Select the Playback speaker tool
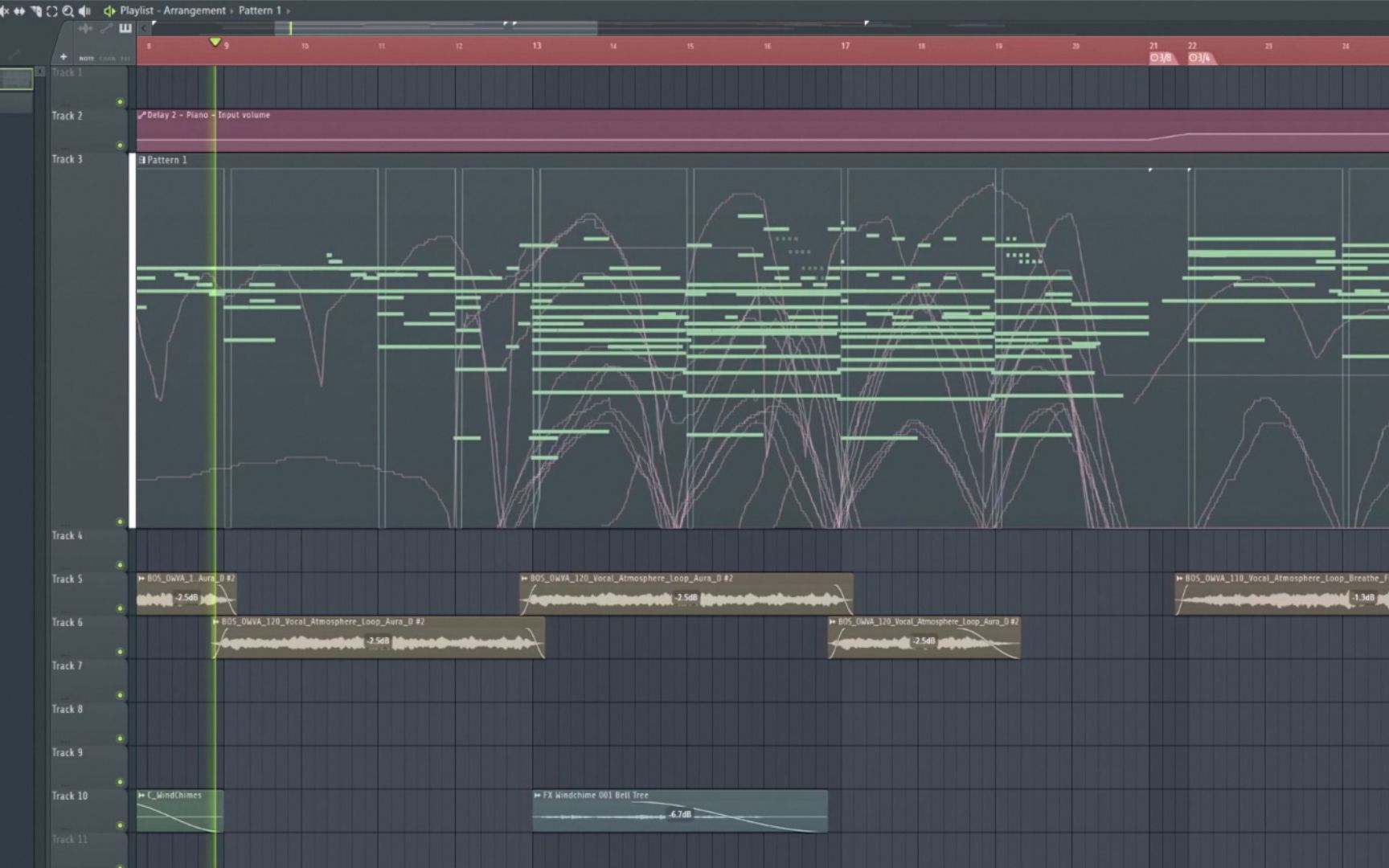1389x868 pixels. pyautogui.click(x=84, y=11)
